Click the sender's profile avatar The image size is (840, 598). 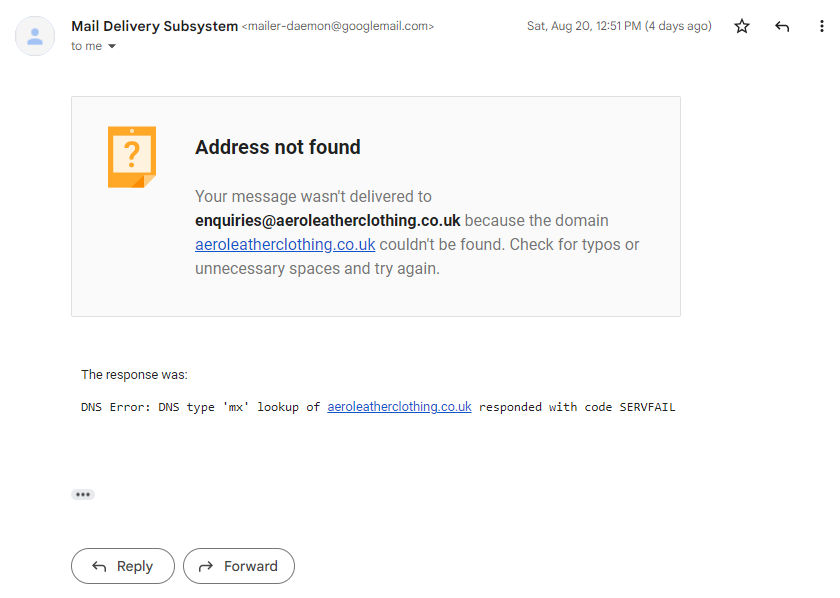(35, 36)
